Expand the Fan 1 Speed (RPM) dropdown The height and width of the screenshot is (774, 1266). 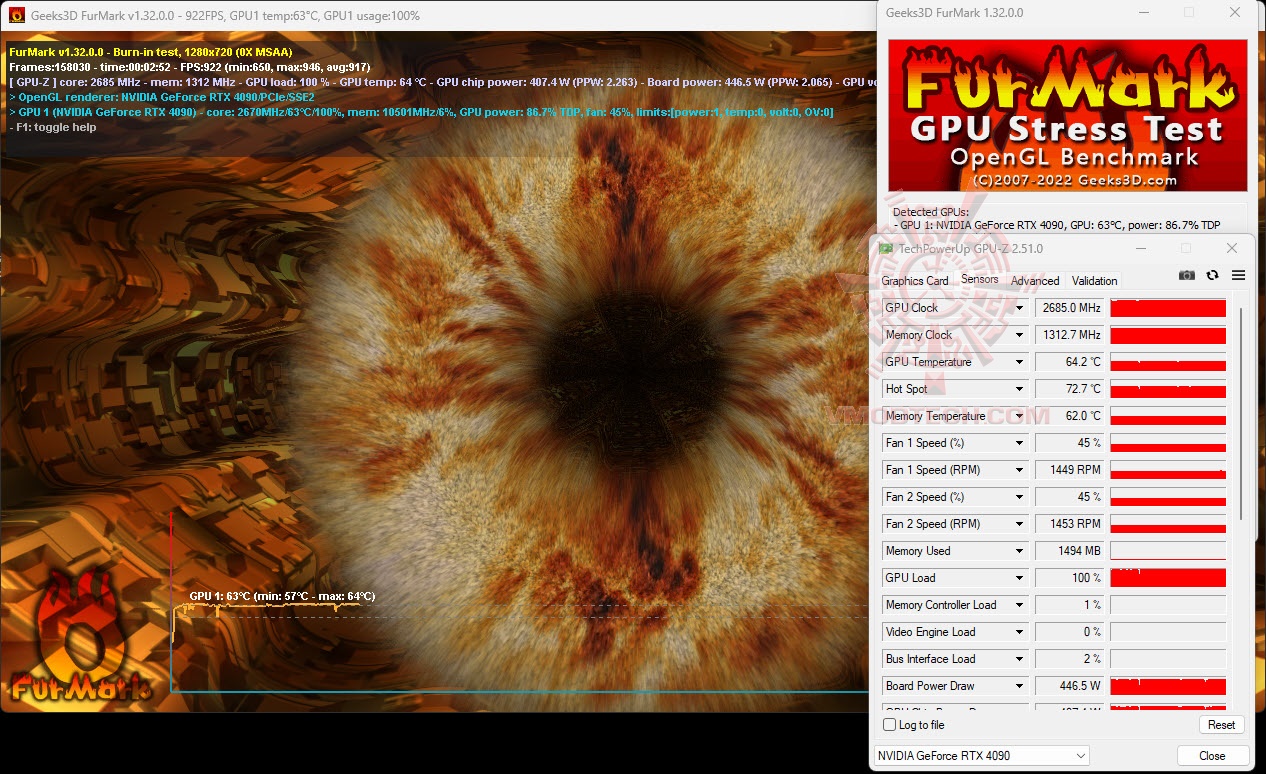(x=1020, y=470)
